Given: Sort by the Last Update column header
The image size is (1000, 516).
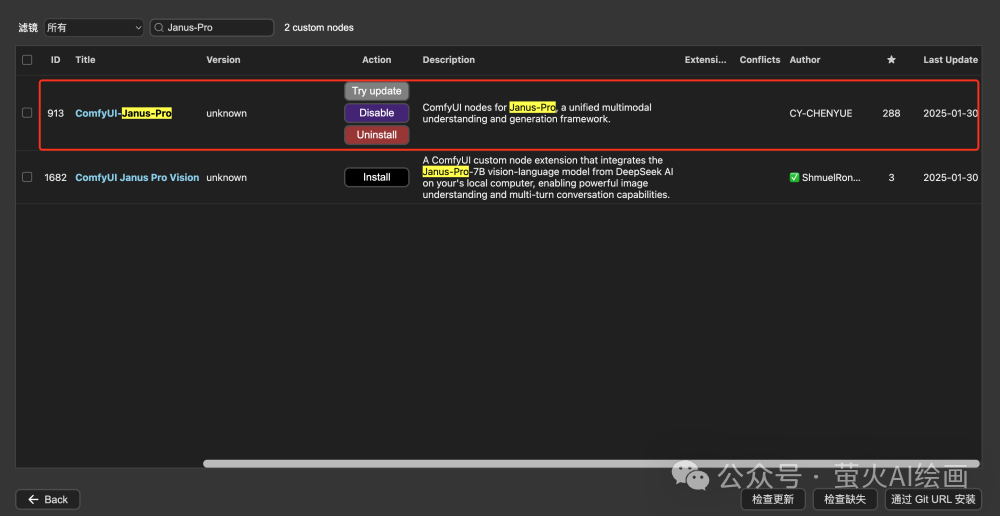Looking at the screenshot, I should point(951,60).
